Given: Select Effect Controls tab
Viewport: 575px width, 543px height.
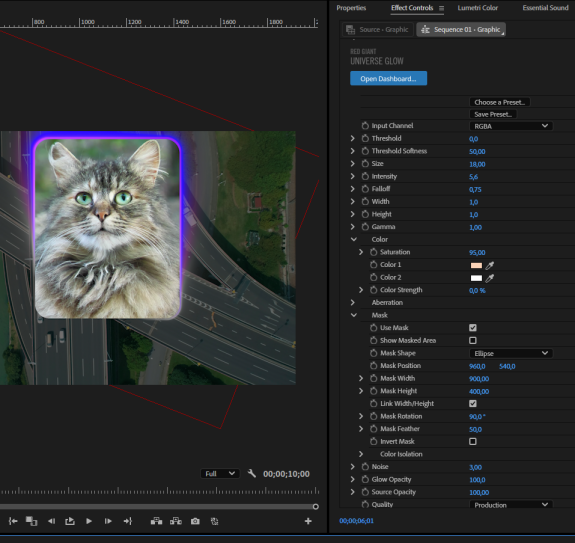Looking at the screenshot, I should (x=412, y=8).
